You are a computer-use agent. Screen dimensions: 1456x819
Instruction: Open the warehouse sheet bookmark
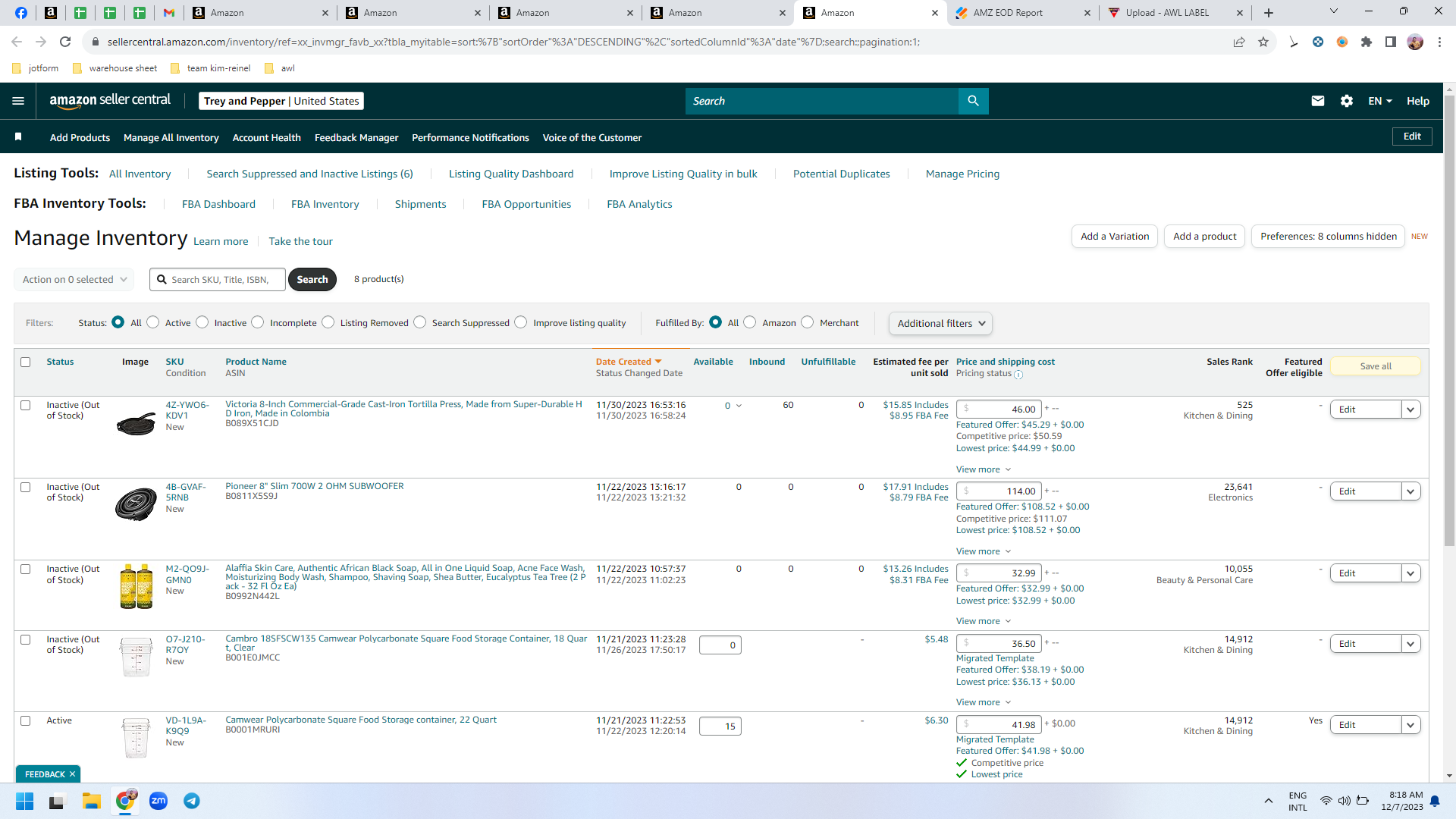115,68
